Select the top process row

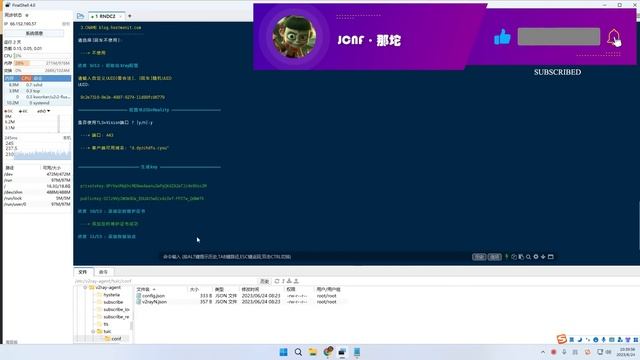[x=38, y=91]
